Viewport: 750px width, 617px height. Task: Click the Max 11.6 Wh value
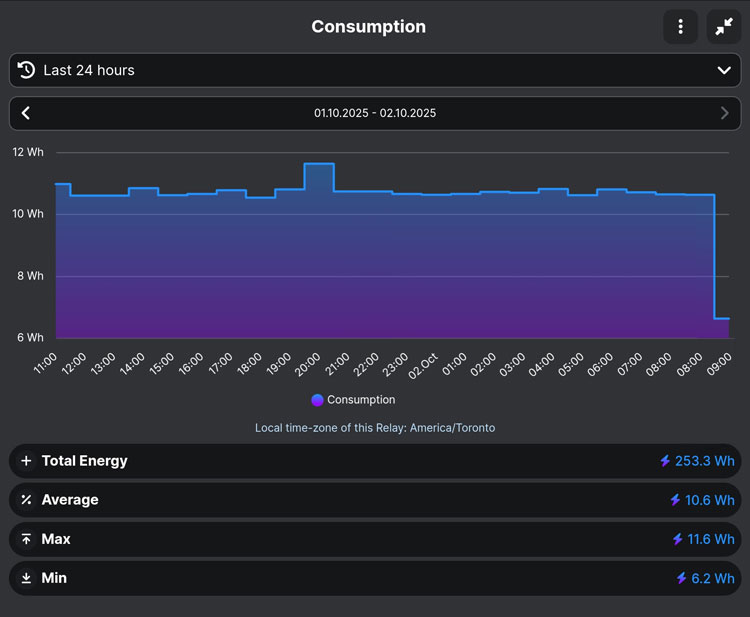[x=710, y=539]
